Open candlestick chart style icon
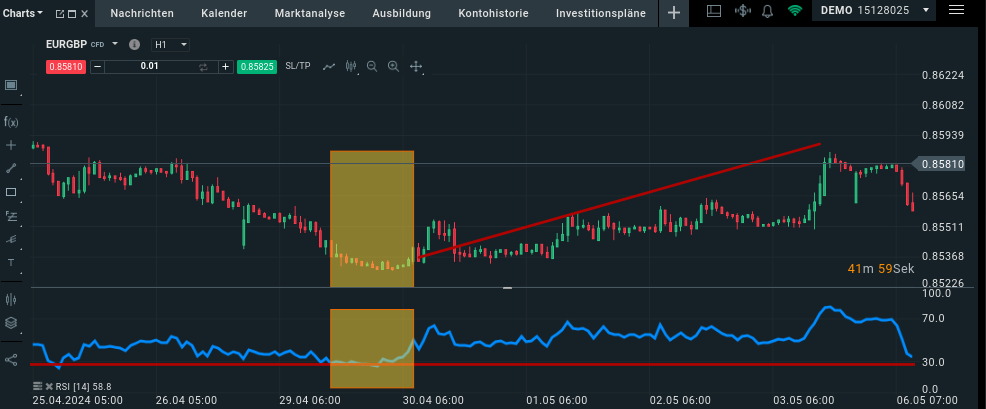The height and width of the screenshot is (409, 986). click(351, 66)
